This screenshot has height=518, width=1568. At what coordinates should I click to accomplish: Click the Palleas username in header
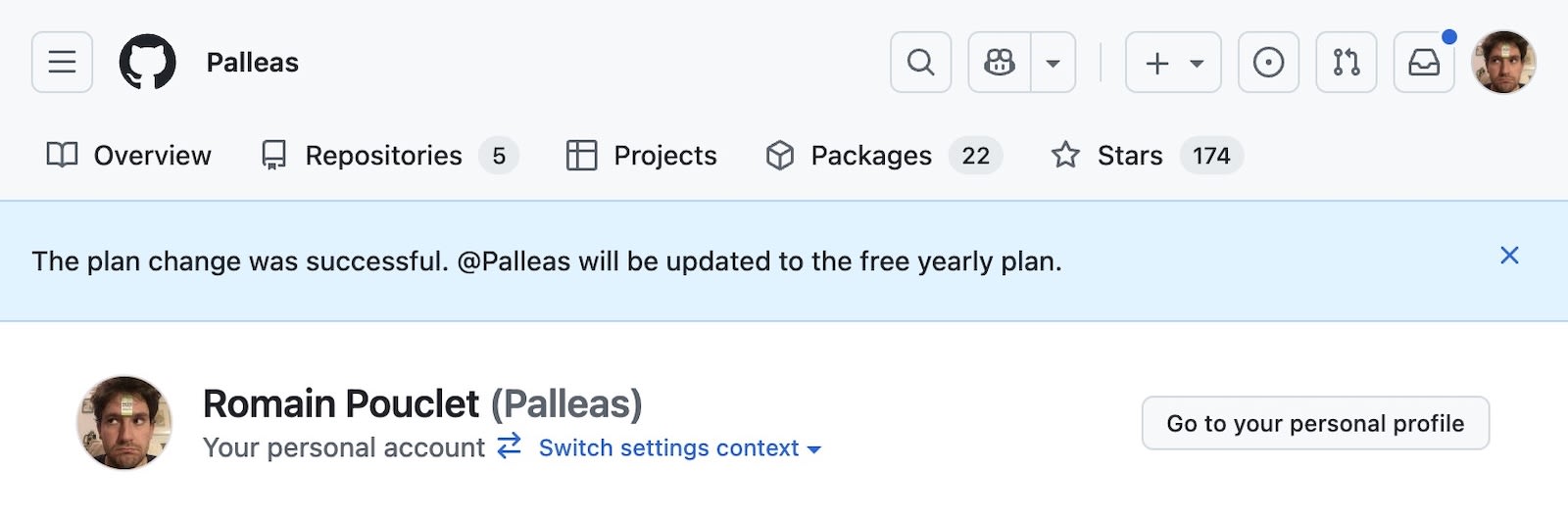pyautogui.click(x=252, y=63)
